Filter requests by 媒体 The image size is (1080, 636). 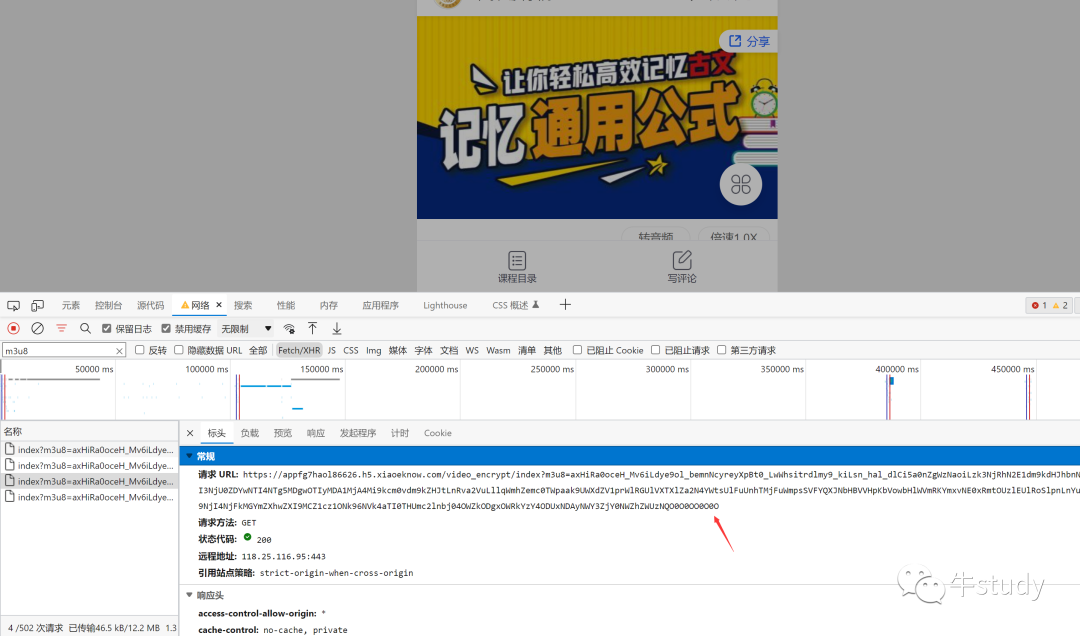[397, 350]
